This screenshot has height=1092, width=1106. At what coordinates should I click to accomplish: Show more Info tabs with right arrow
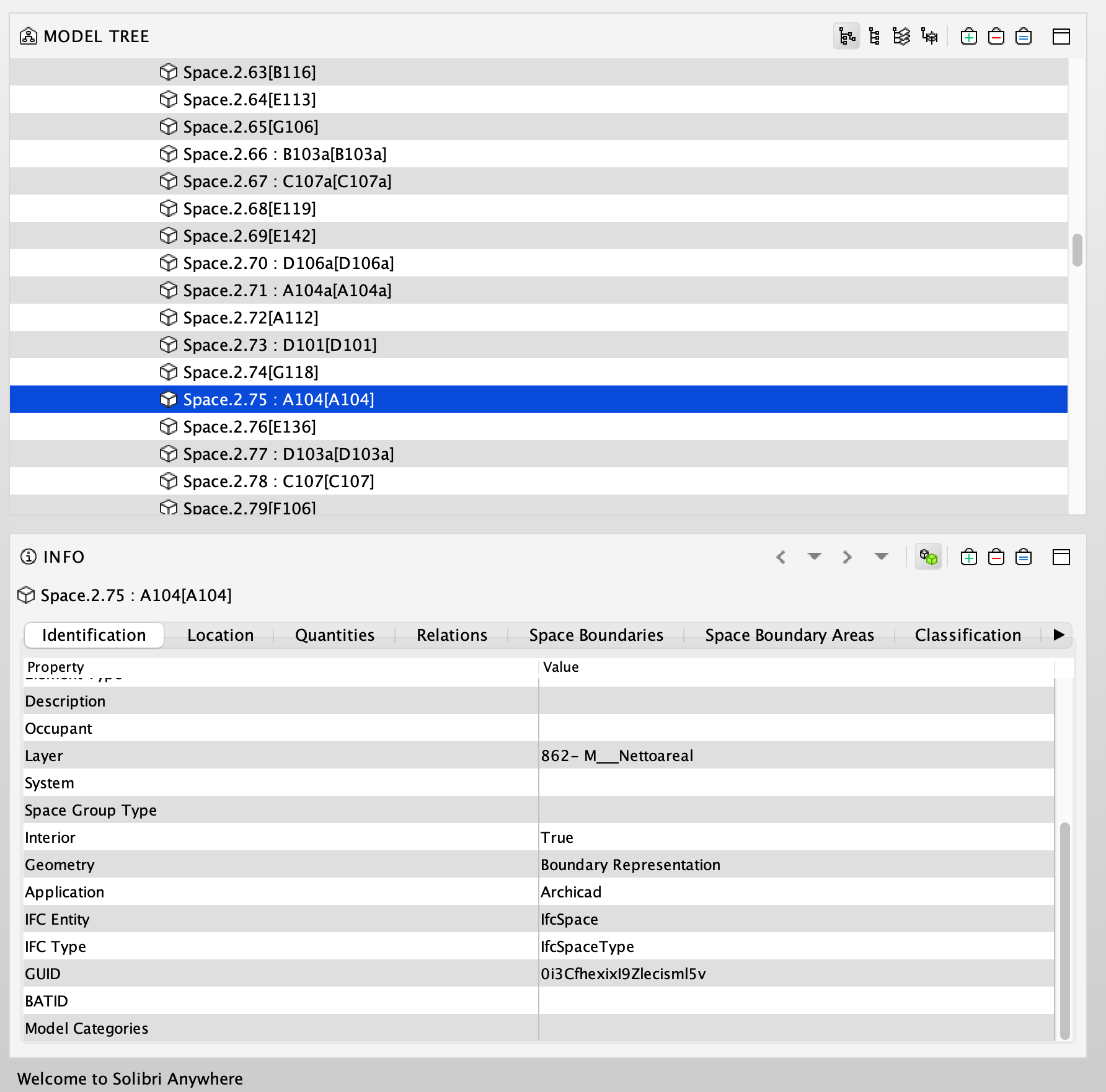point(1059,635)
